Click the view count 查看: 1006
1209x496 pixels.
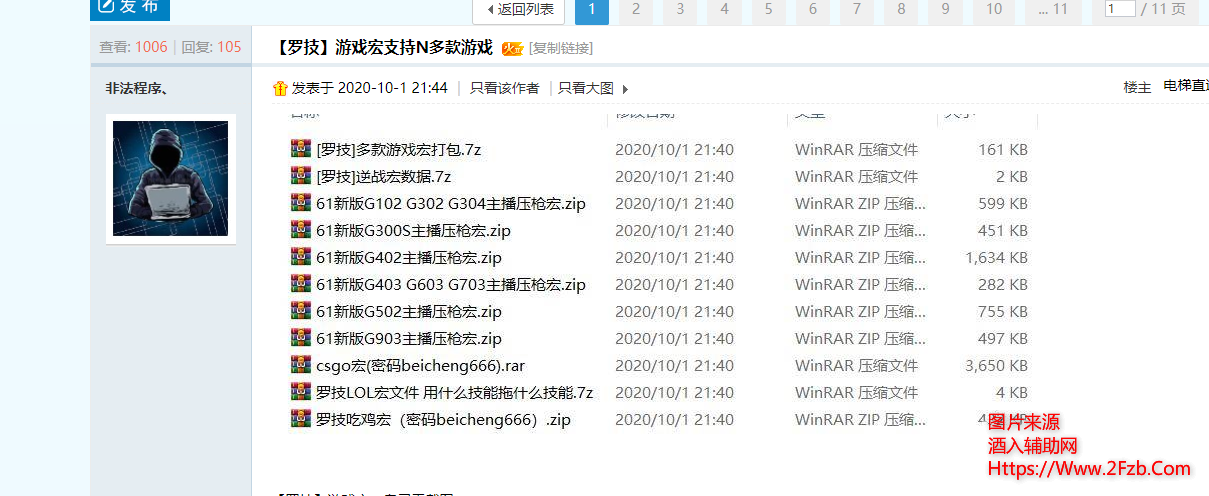[x=134, y=47]
